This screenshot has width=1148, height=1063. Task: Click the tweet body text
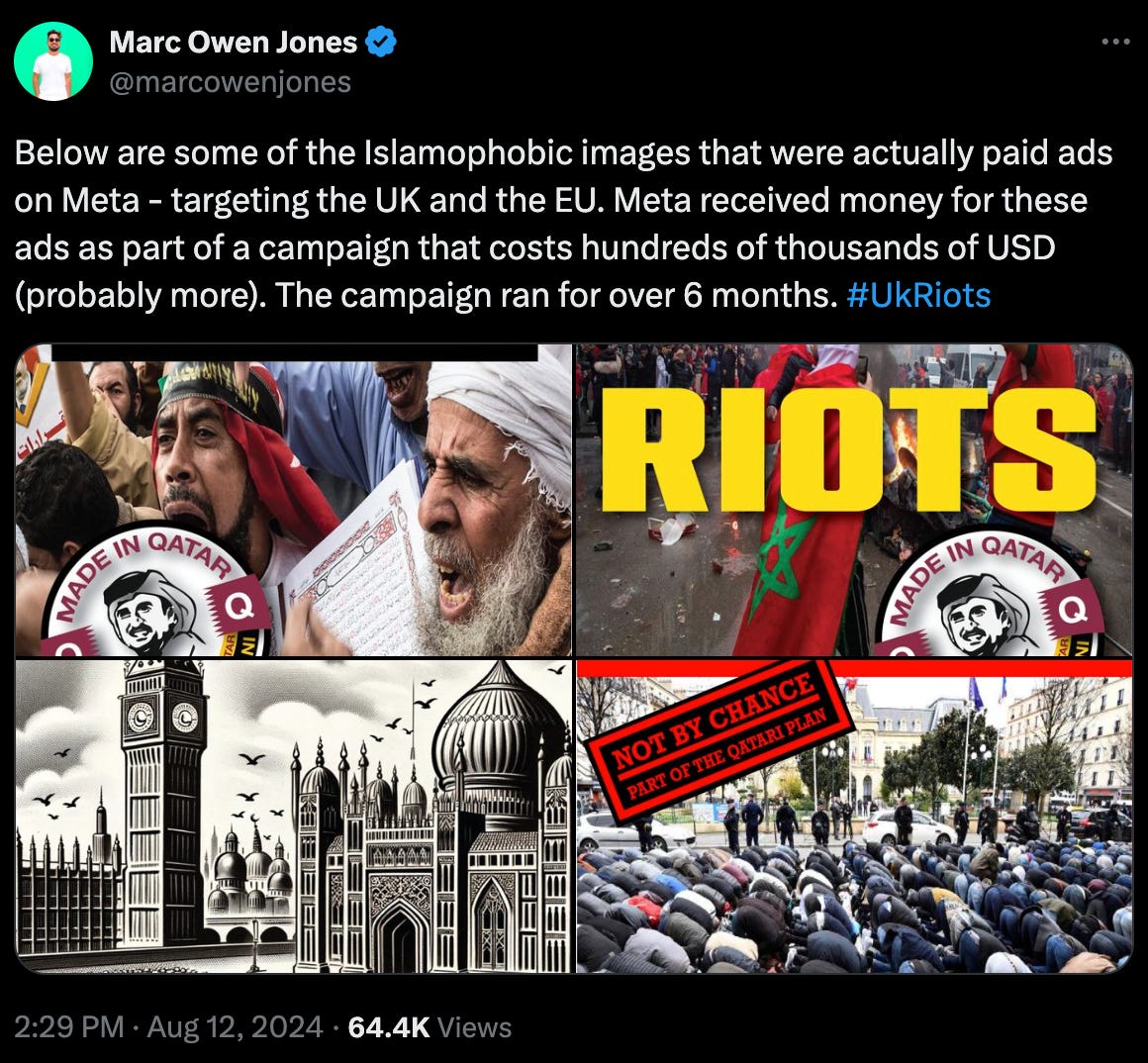pyautogui.click(x=564, y=224)
